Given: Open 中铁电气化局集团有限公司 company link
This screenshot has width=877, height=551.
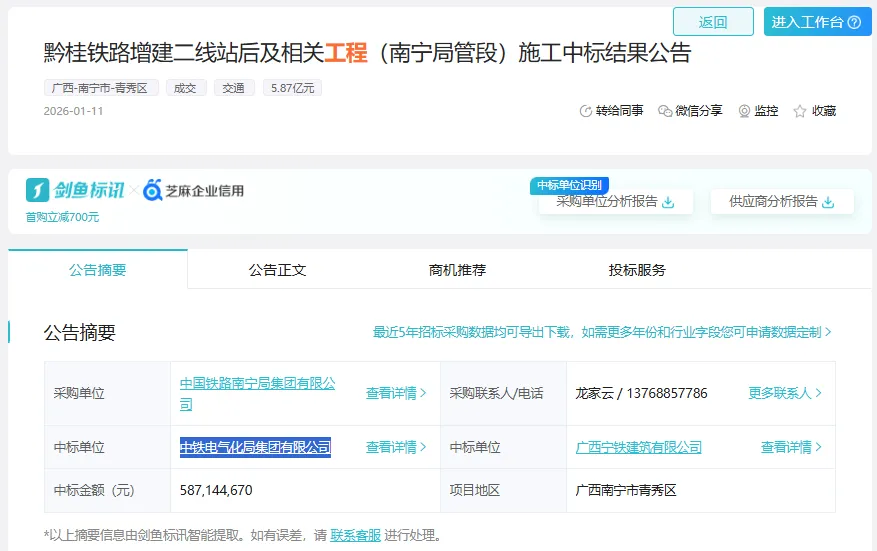Looking at the screenshot, I should click(255, 447).
